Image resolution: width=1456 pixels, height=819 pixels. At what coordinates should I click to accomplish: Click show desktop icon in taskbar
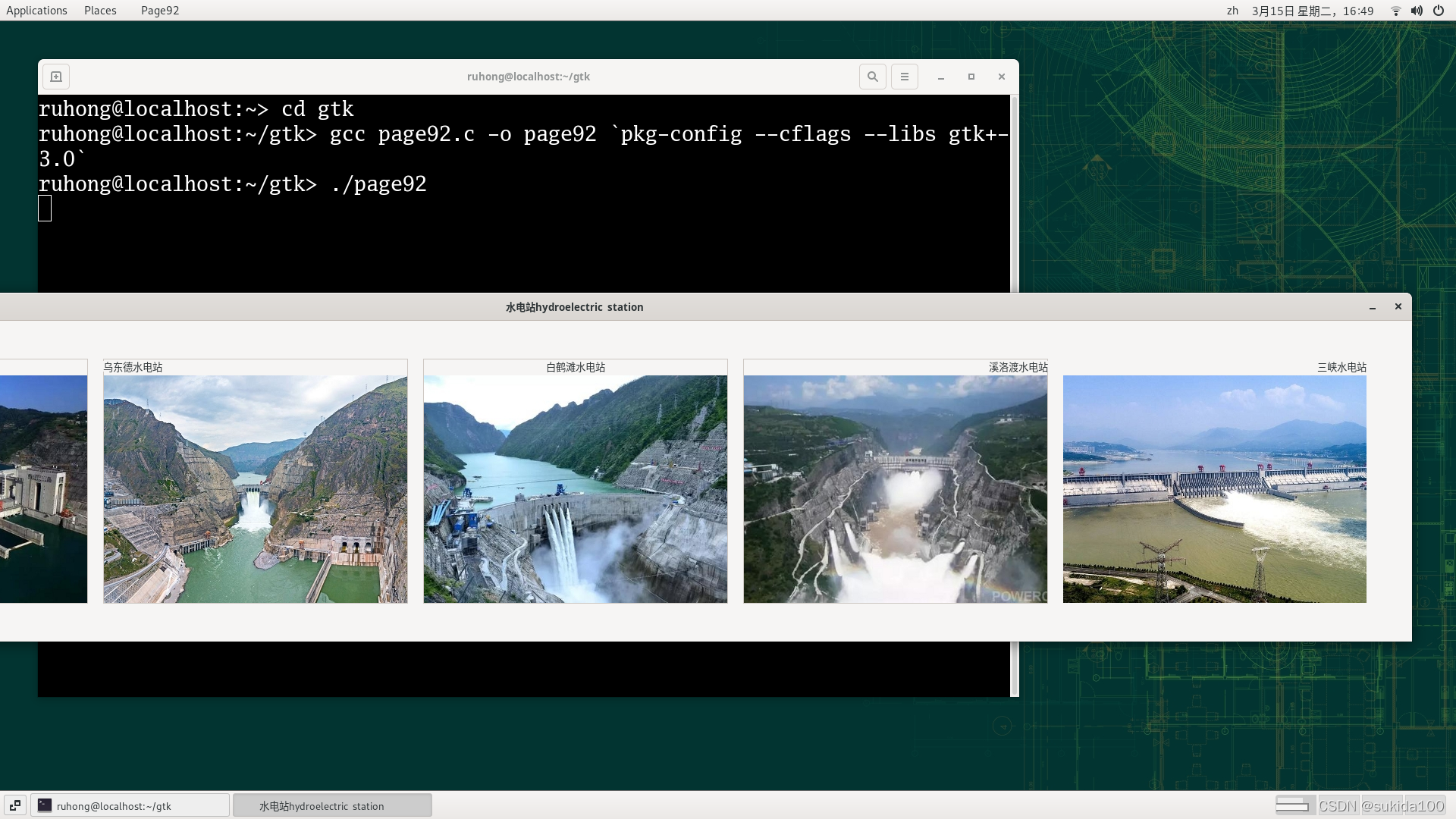15,805
